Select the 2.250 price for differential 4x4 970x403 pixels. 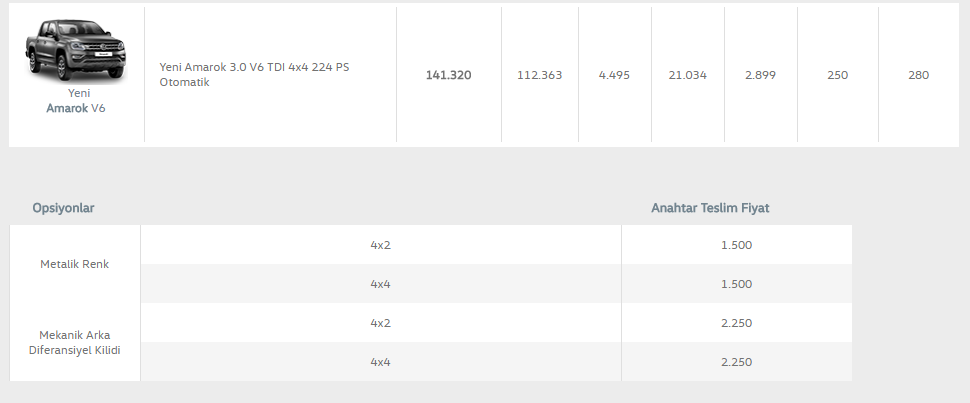pyautogui.click(x=736, y=362)
